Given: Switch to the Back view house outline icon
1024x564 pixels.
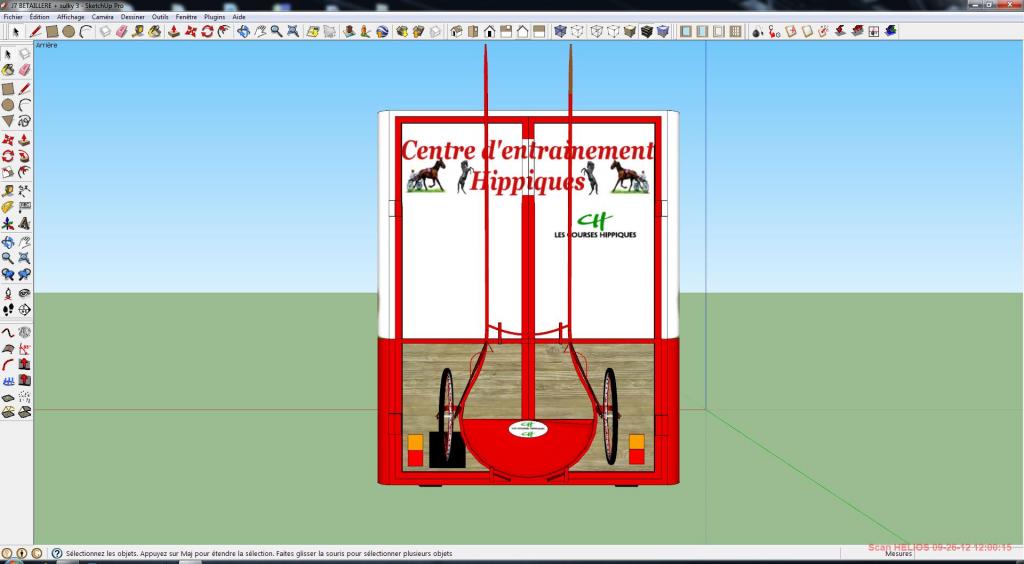Looking at the screenshot, I should click(x=522, y=31).
